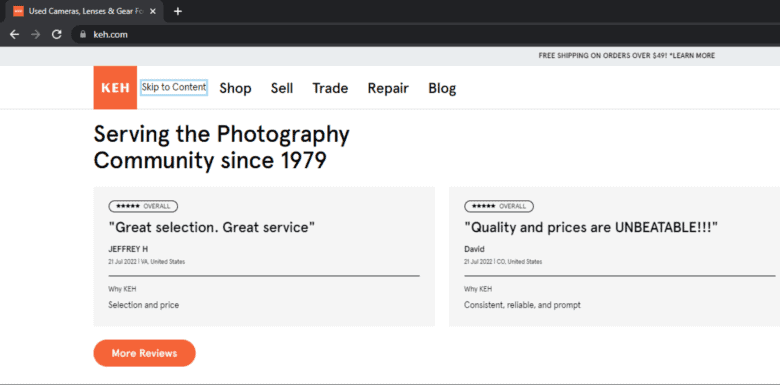This screenshot has width=780, height=385.
Task: Click five-star OVERALL badge in Jeffrey H review
Action: (143, 206)
